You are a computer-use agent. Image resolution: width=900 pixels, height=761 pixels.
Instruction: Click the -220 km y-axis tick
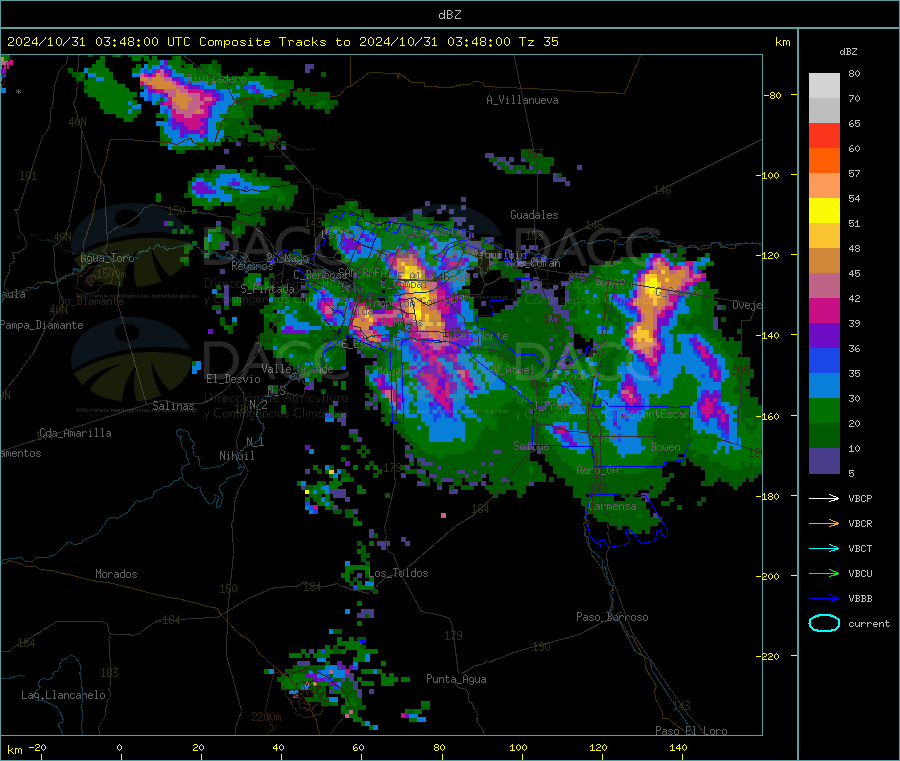(x=770, y=656)
